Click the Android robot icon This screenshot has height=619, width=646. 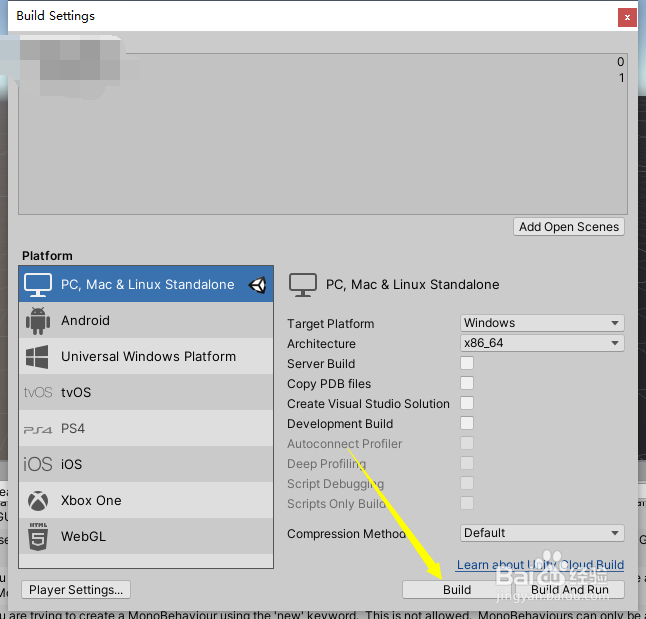pos(38,321)
